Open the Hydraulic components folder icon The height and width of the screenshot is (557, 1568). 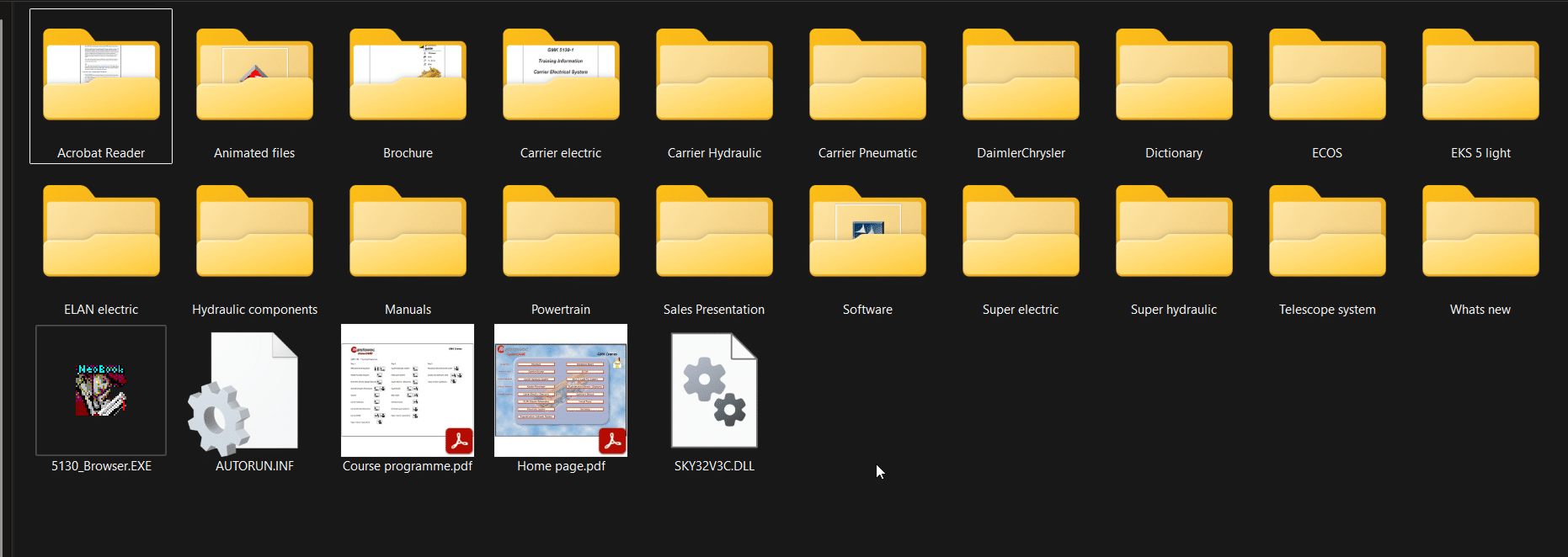coord(254,231)
